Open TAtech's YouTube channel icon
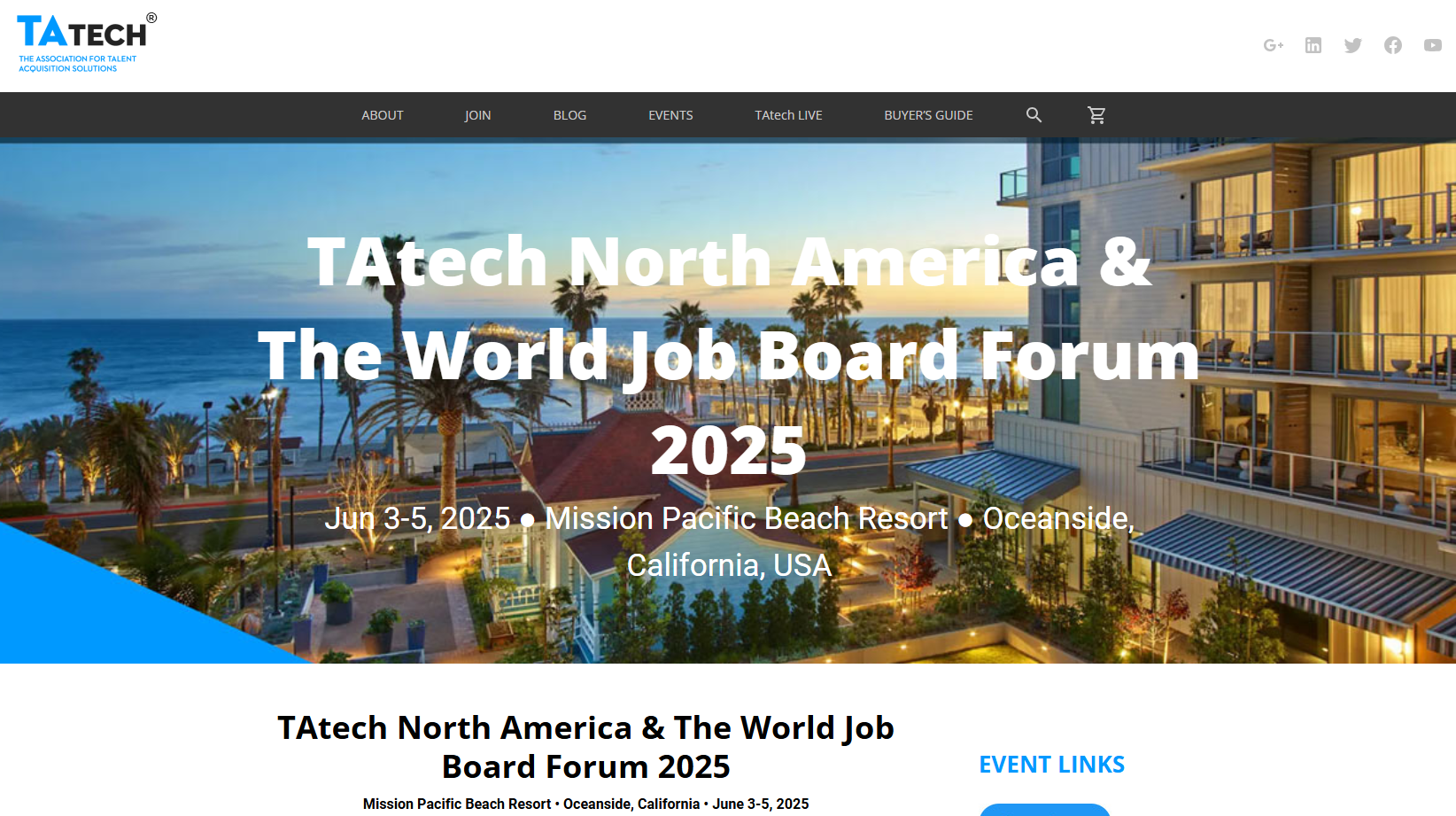 pos(1432,44)
